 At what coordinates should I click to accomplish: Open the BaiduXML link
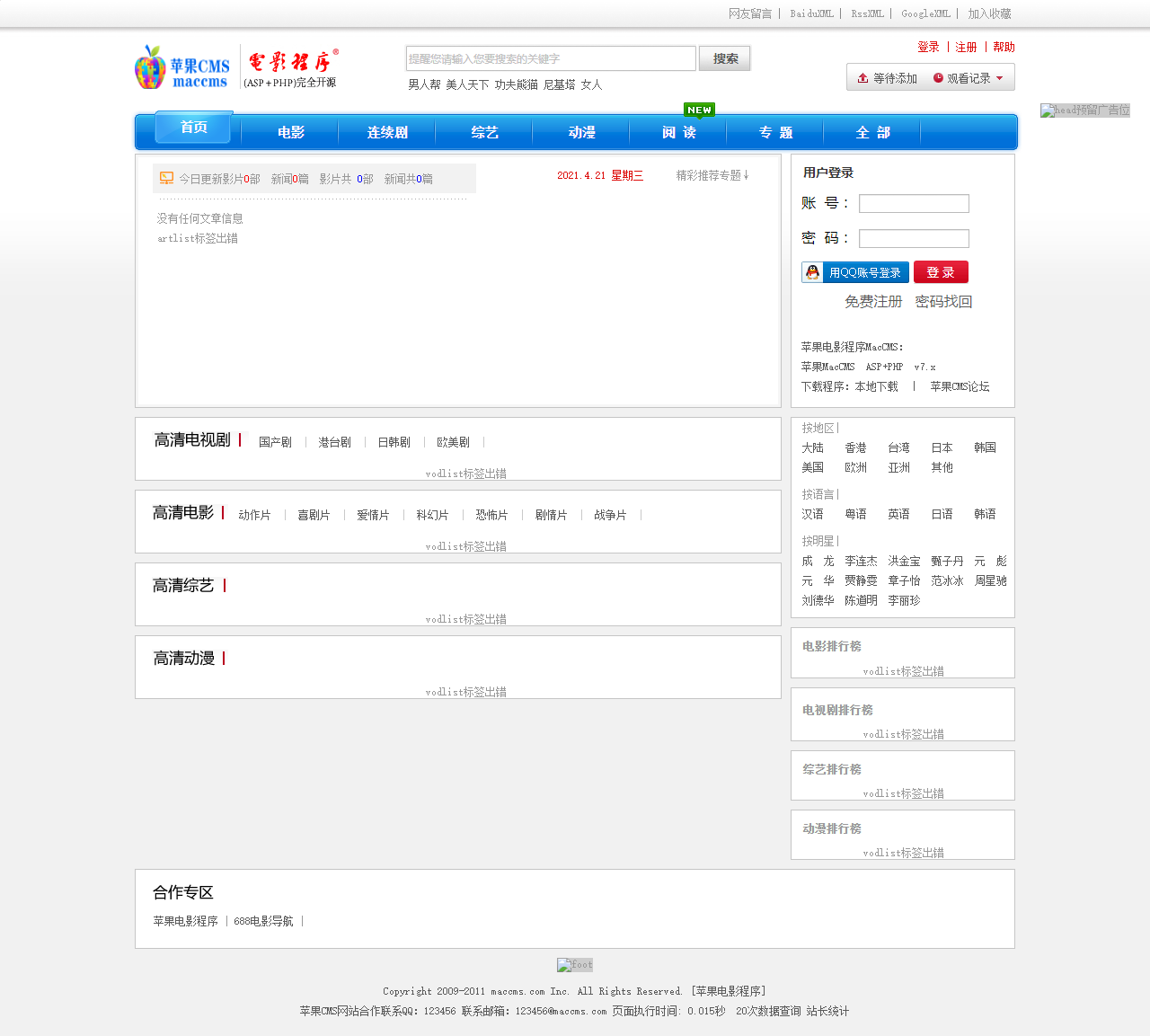coord(812,13)
